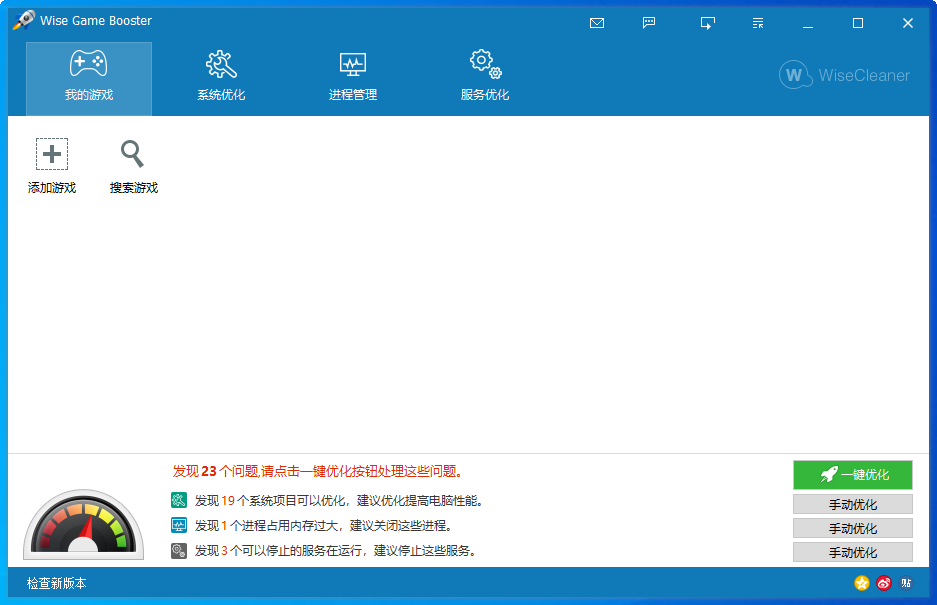
Task: Click the top 手动优化 button
Action: point(852,506)
